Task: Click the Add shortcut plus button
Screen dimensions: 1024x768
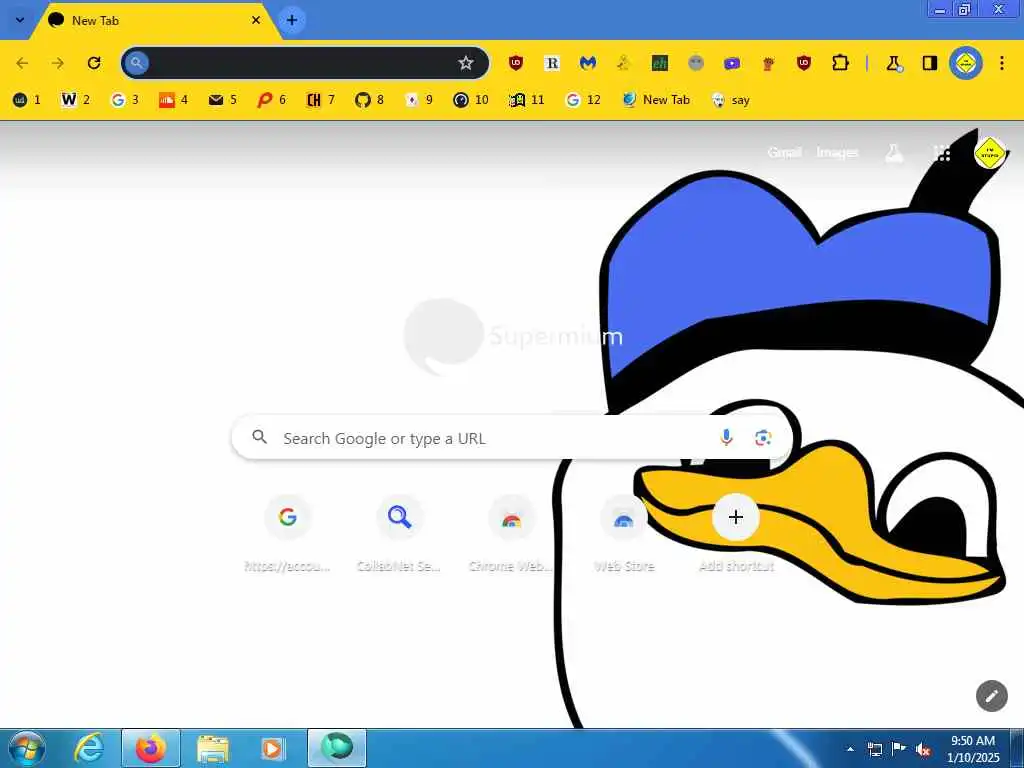Action: (x=736, y=517)
